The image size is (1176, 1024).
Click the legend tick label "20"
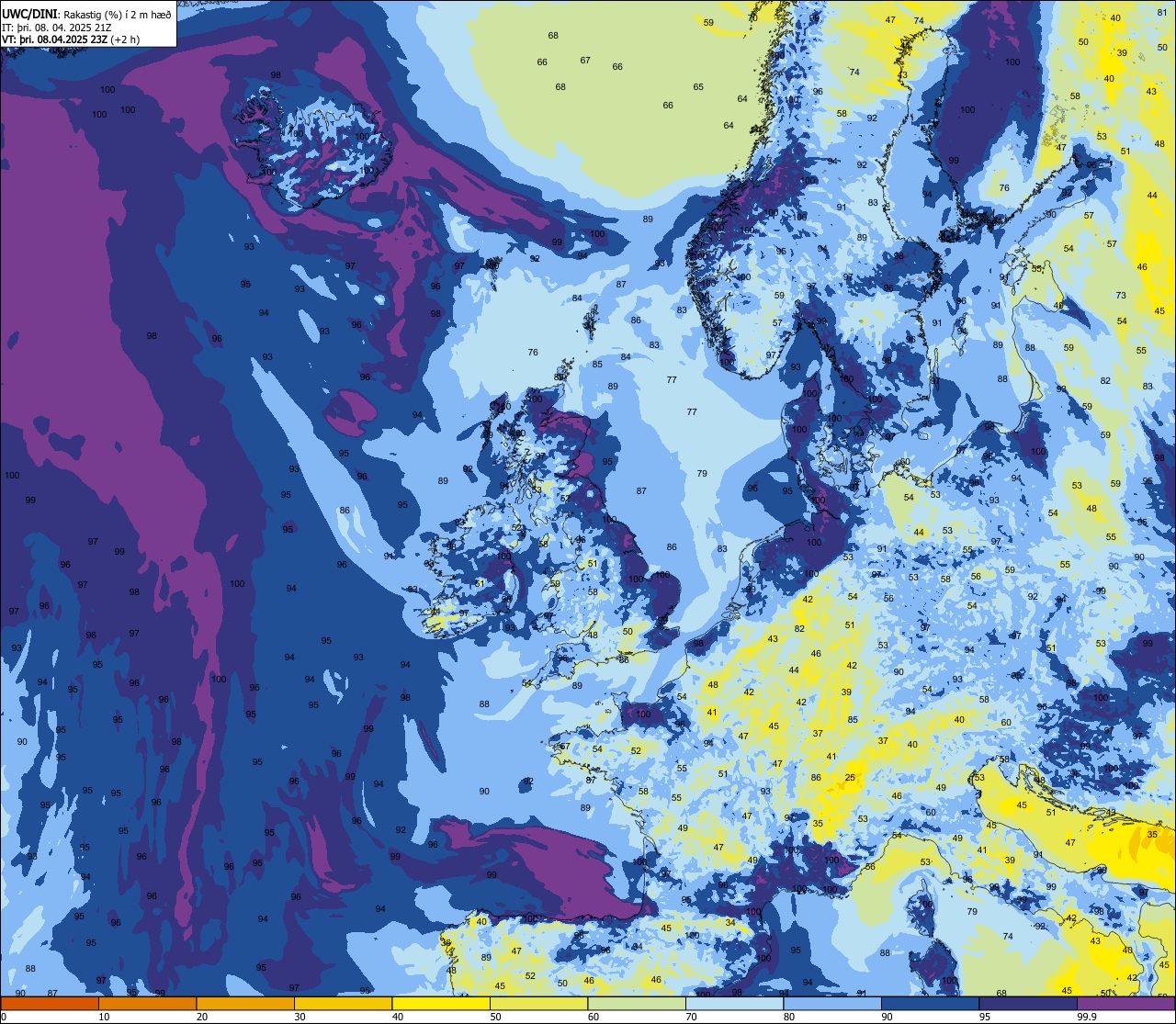(x=202, y=1017)
